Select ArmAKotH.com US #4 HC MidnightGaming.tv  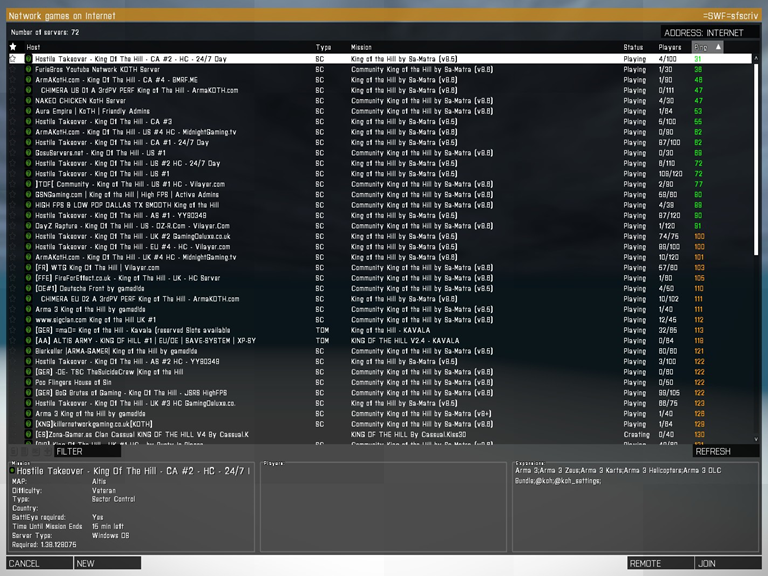pos(380,132)
